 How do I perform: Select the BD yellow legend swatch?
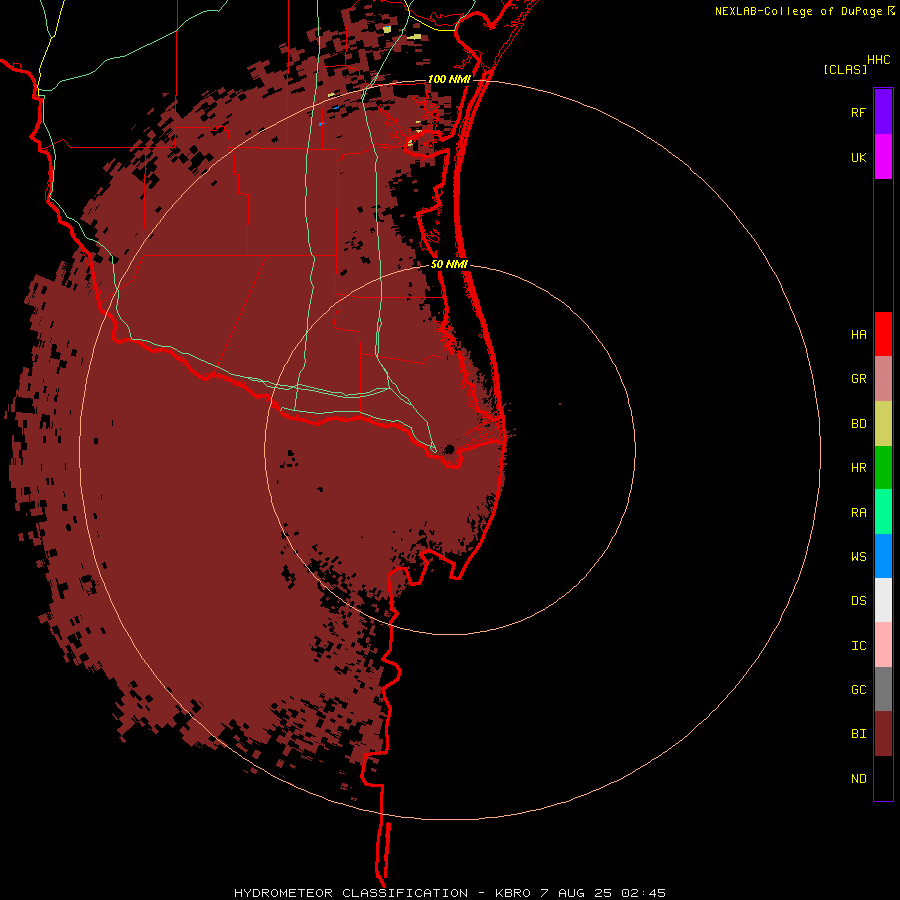click(883, 424)
